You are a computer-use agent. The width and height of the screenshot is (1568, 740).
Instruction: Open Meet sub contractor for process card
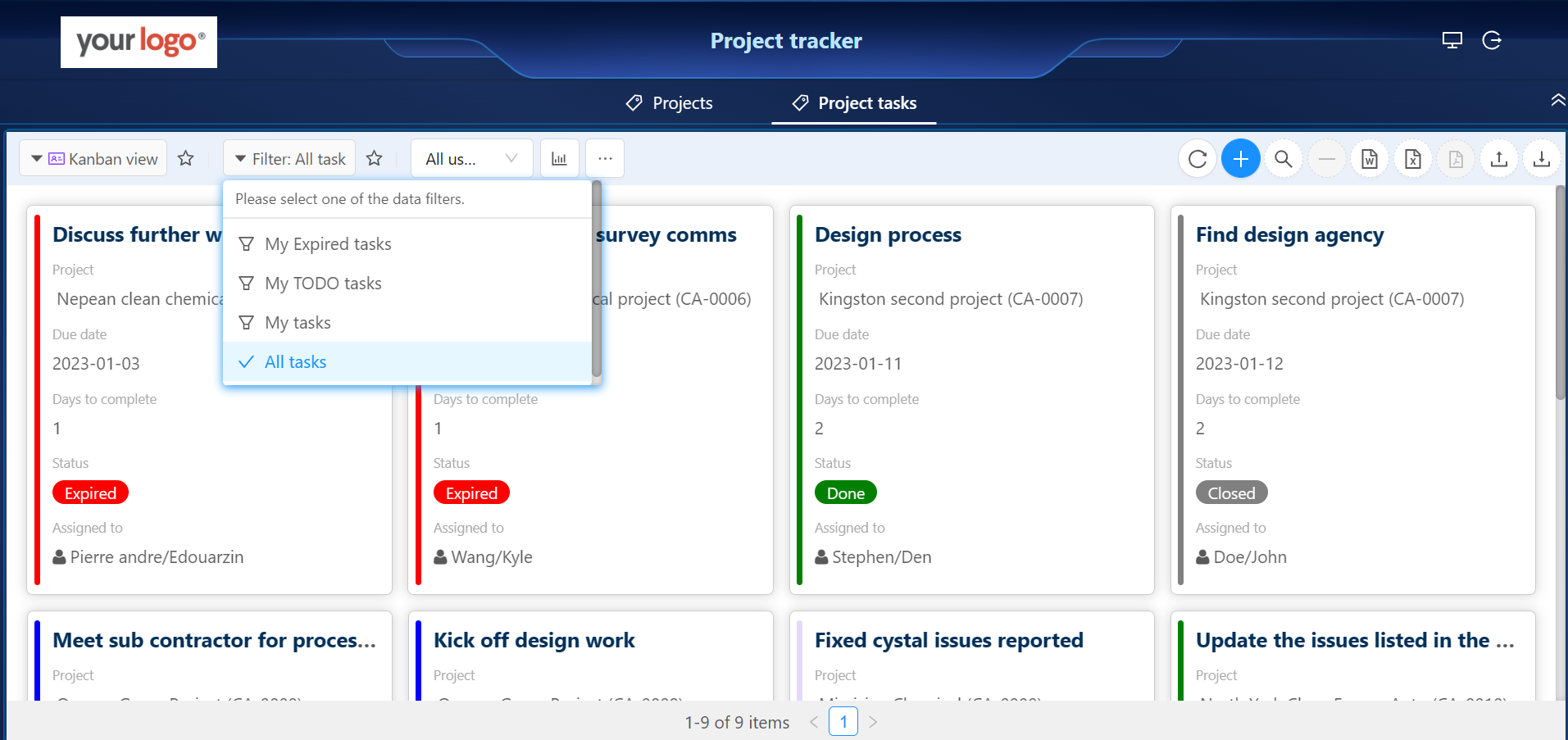click(x=214, y=641)
